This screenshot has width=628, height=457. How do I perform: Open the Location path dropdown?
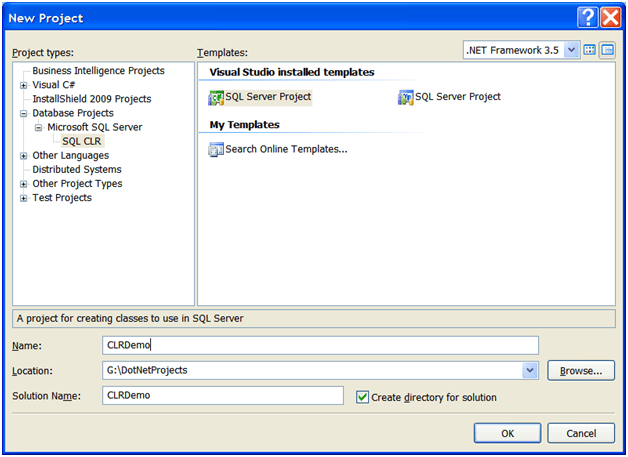[x=530, y=370]
